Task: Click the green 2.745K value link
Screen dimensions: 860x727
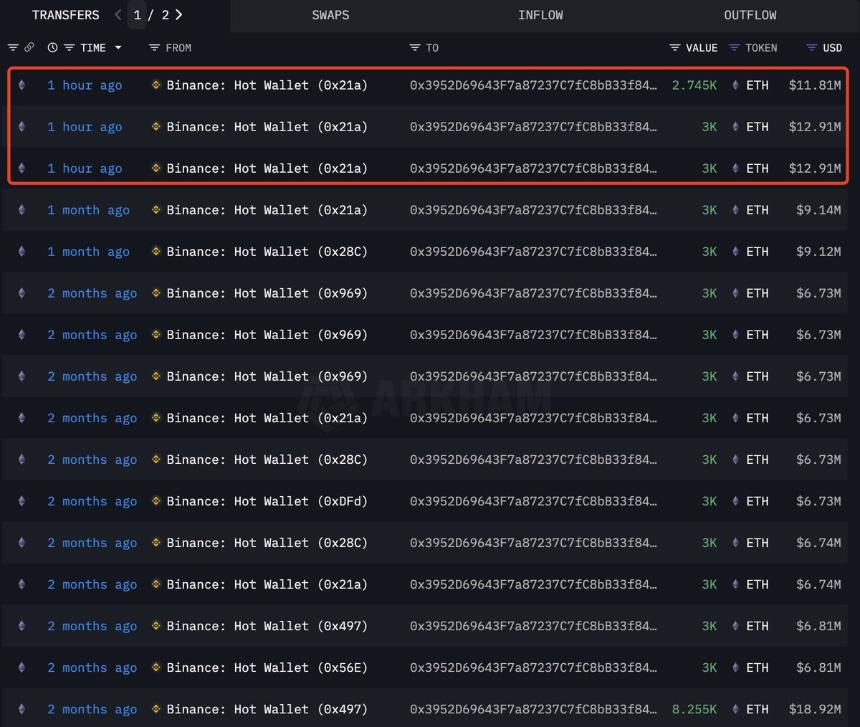Action: (x=693, y=85)
